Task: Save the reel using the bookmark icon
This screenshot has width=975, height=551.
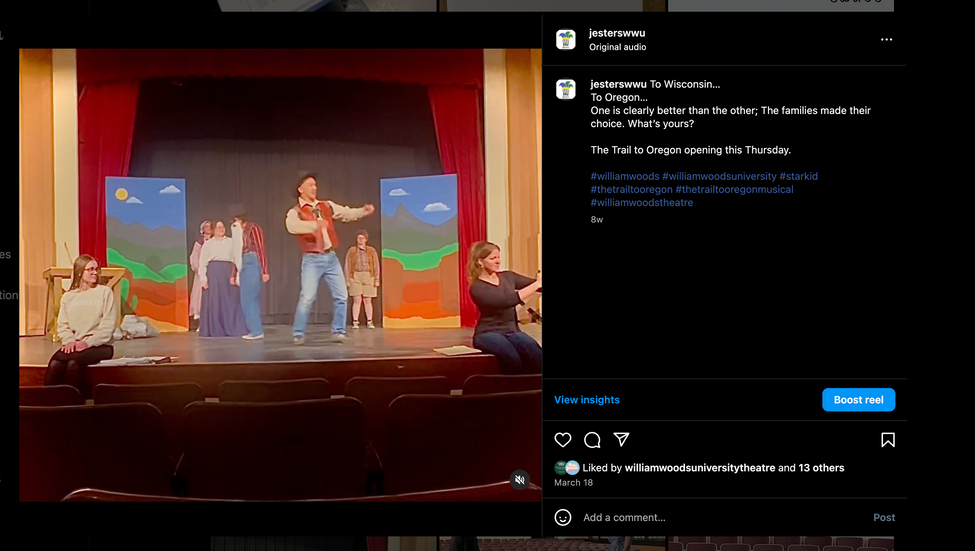Action: coord(888,440)
